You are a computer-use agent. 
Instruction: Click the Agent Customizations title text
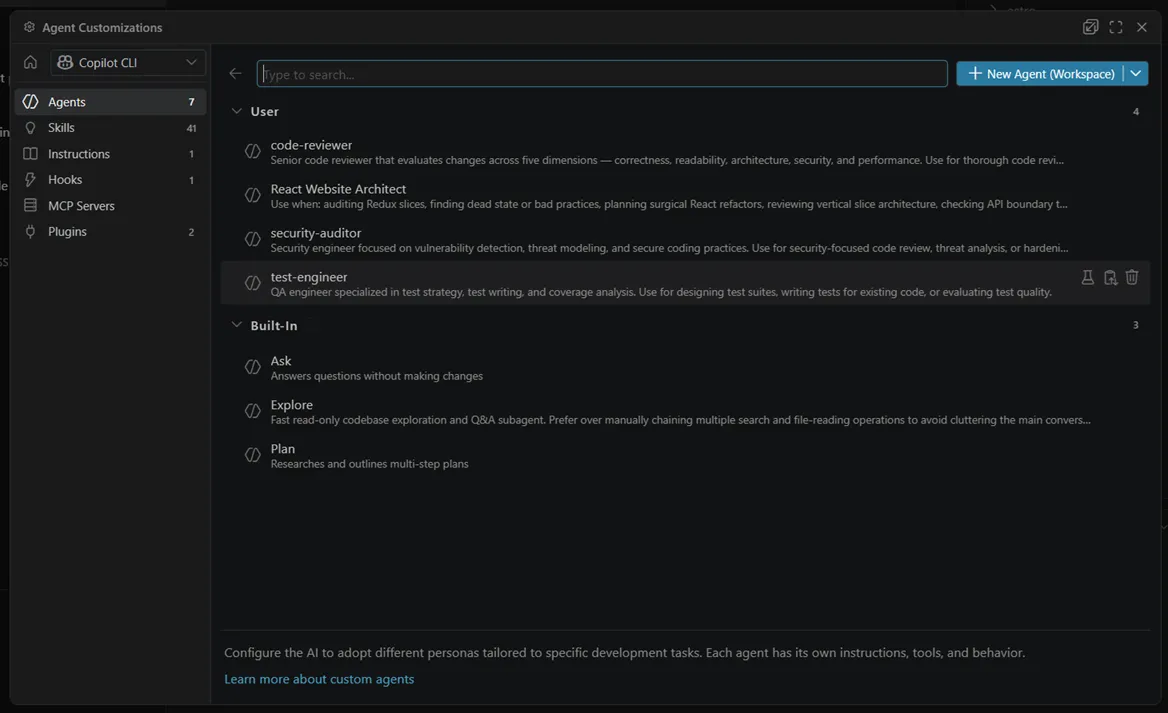click(102, 28)
